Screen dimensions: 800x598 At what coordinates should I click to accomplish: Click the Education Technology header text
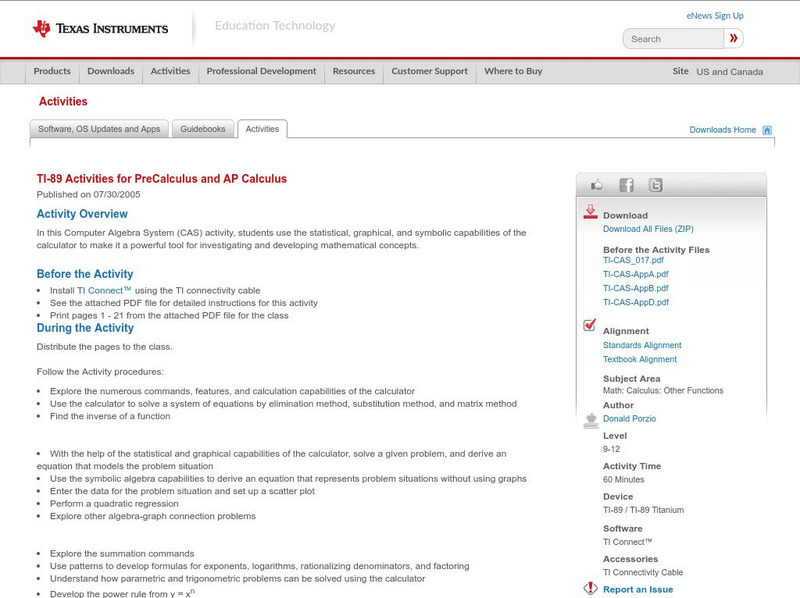tap(274, 26)
